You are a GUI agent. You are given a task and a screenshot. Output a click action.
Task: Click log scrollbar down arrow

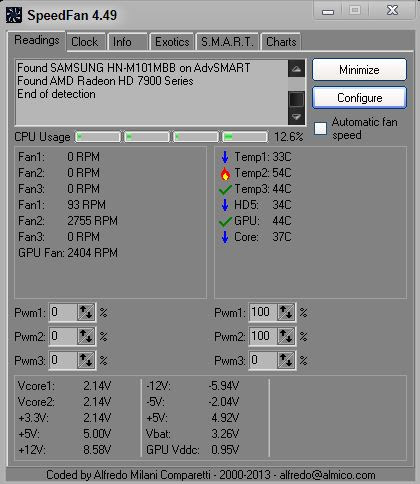pos(296,117)
